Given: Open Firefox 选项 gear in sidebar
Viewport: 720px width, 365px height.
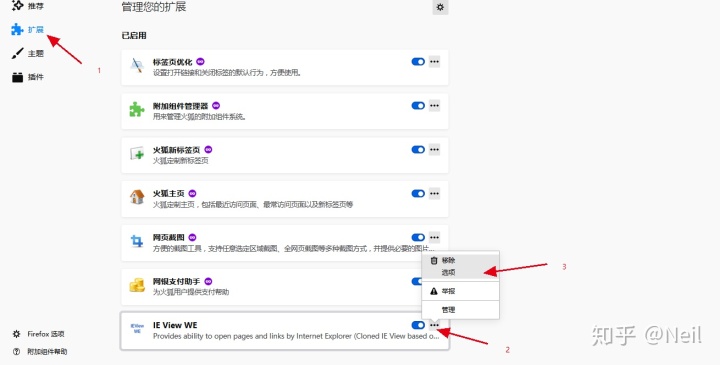Looking at the screenshot, I should (17, 334).
